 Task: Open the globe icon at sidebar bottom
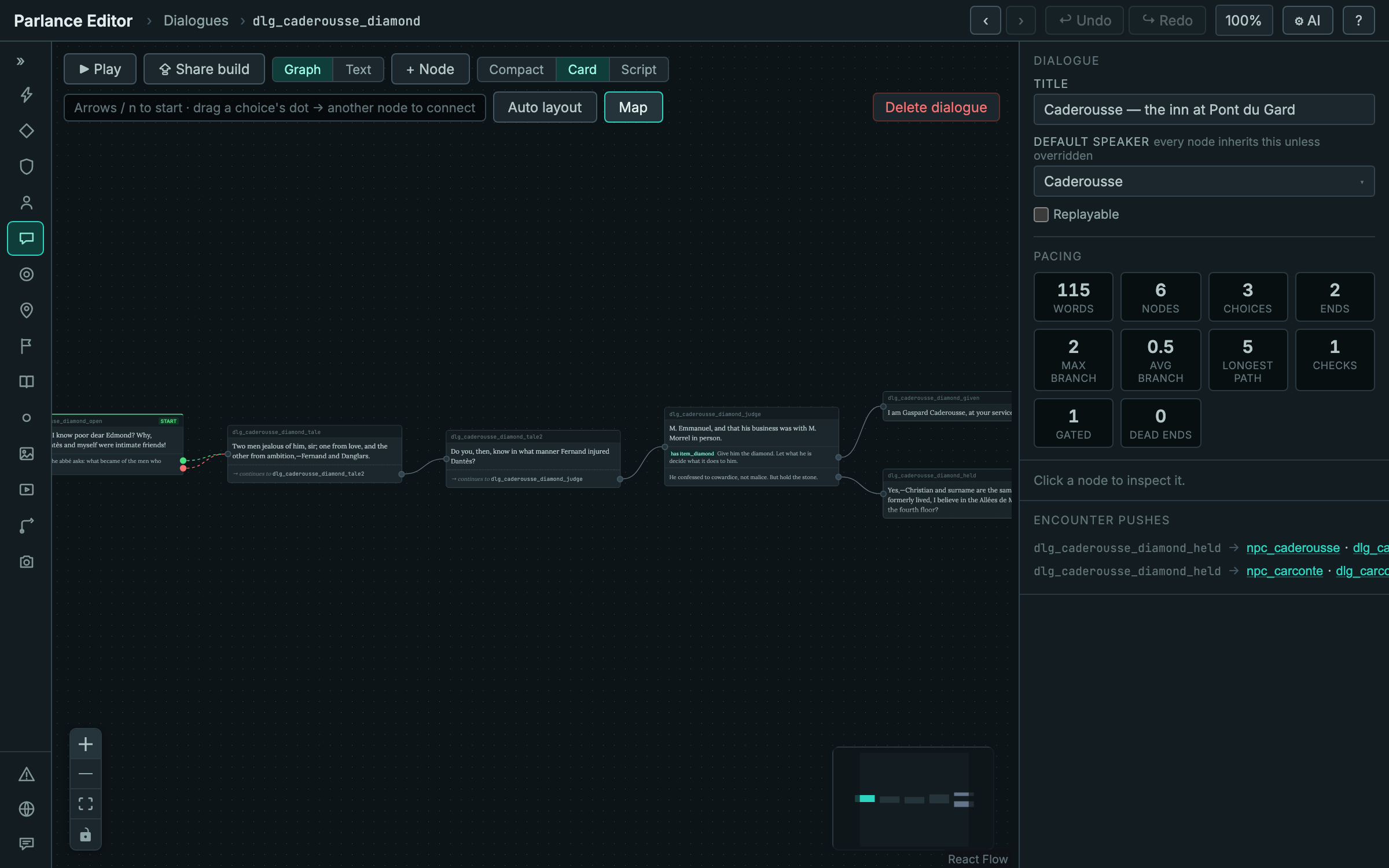[x=26, y=809]
